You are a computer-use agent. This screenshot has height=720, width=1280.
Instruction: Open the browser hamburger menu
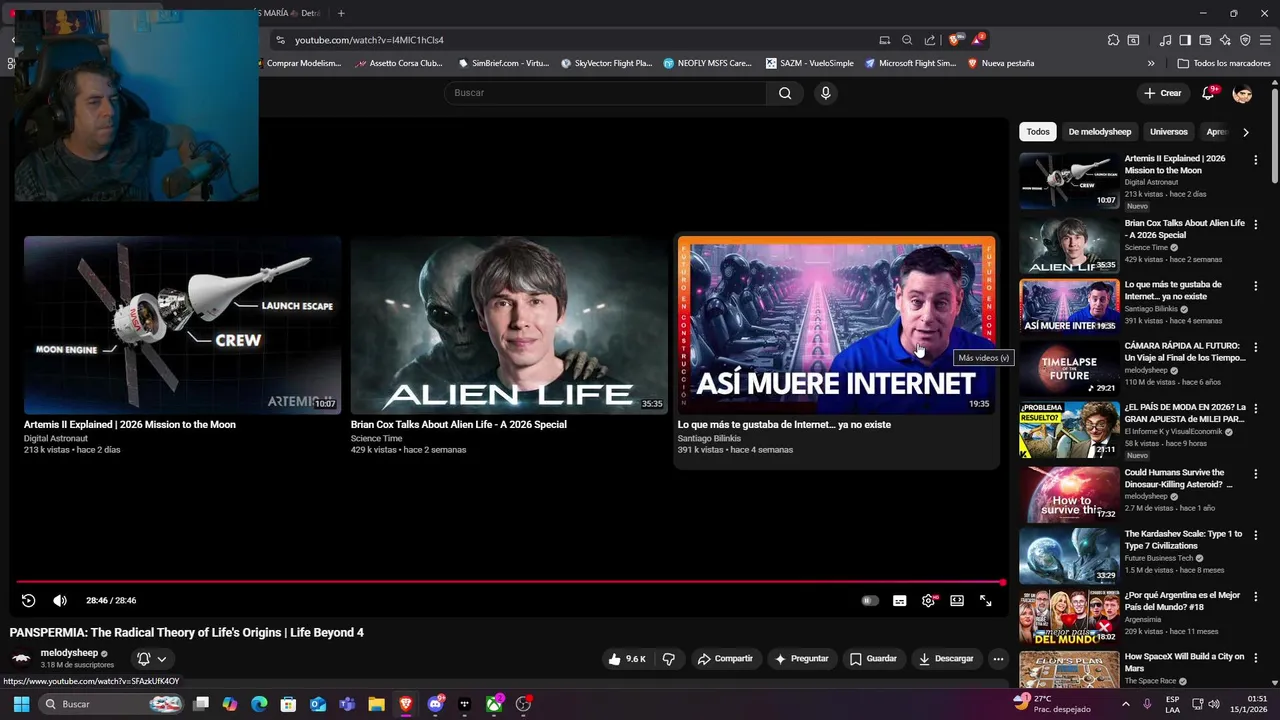pyautogui.click(x=1265, y=40)
